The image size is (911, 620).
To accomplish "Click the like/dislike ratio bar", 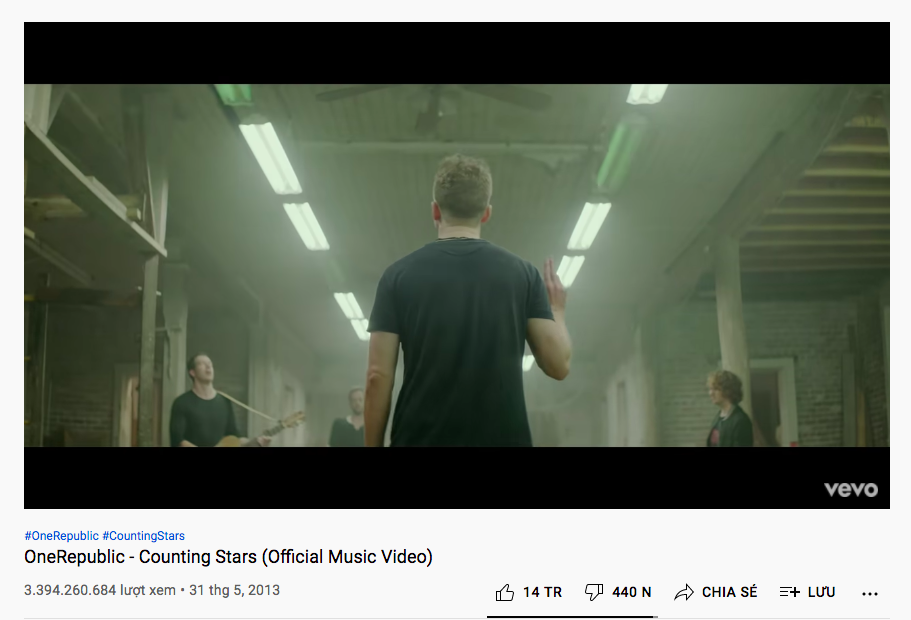I will 572,617.
